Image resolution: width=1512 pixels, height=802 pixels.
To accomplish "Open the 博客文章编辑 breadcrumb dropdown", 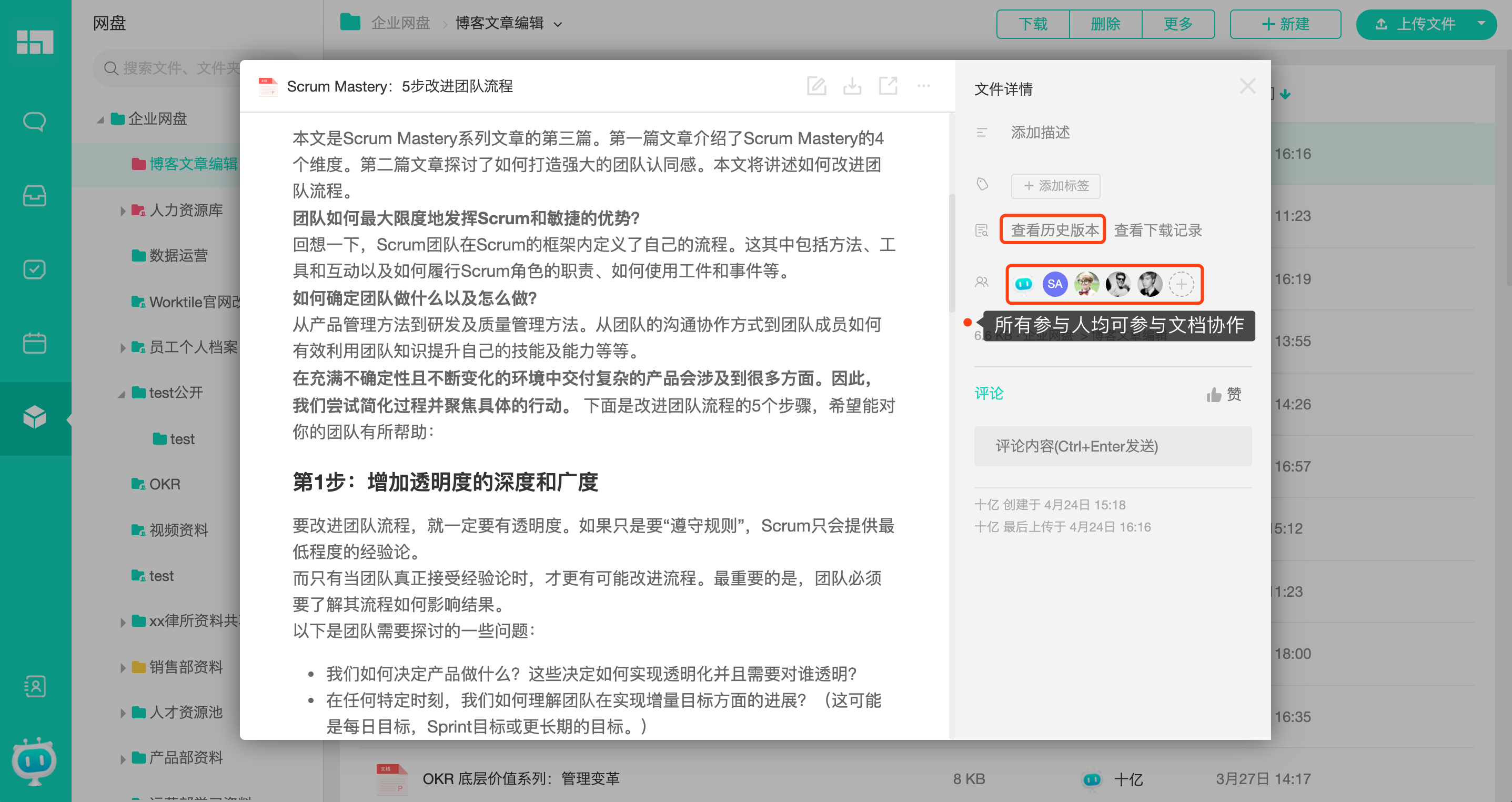I will coord(558,24).
